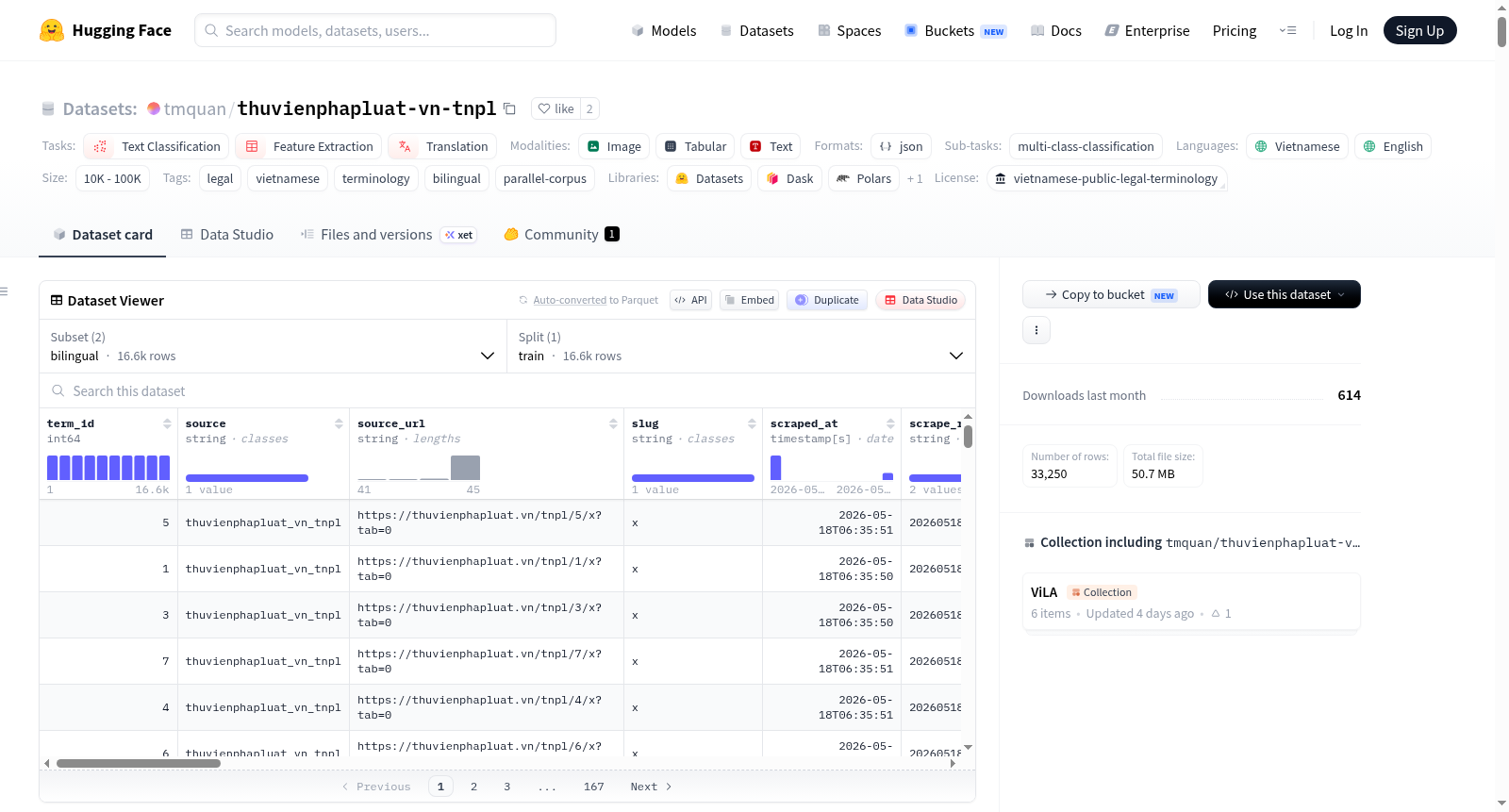Select the Translation task tag

(x=442, y=146)
